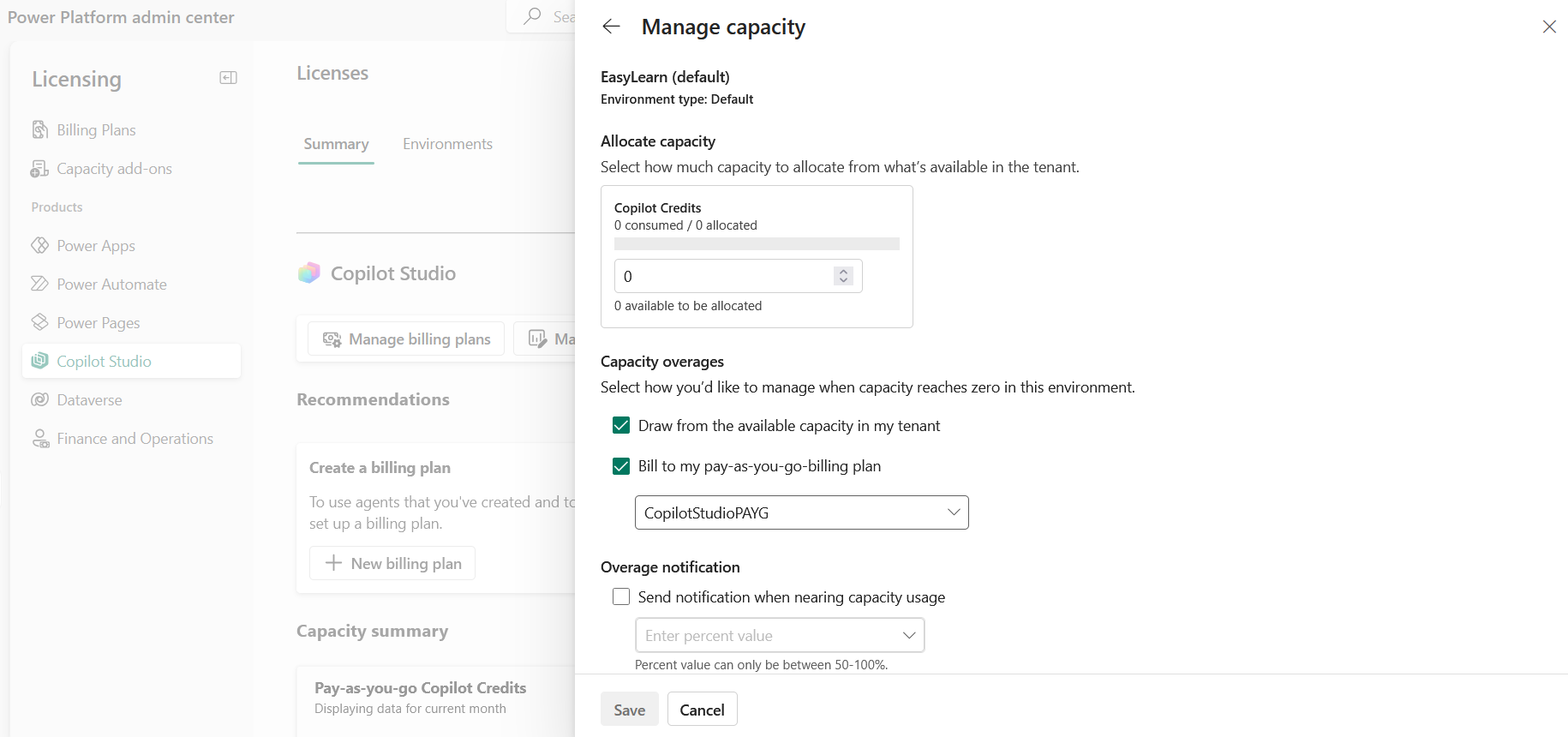The width and height of the screenshot is (1568, 737).
Task: Click New billing plan button
Action: coord(392,563)
